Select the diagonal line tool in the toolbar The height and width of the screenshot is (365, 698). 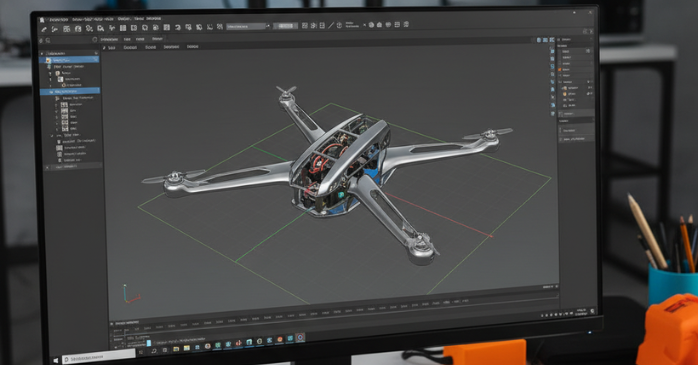click(331, 25)
